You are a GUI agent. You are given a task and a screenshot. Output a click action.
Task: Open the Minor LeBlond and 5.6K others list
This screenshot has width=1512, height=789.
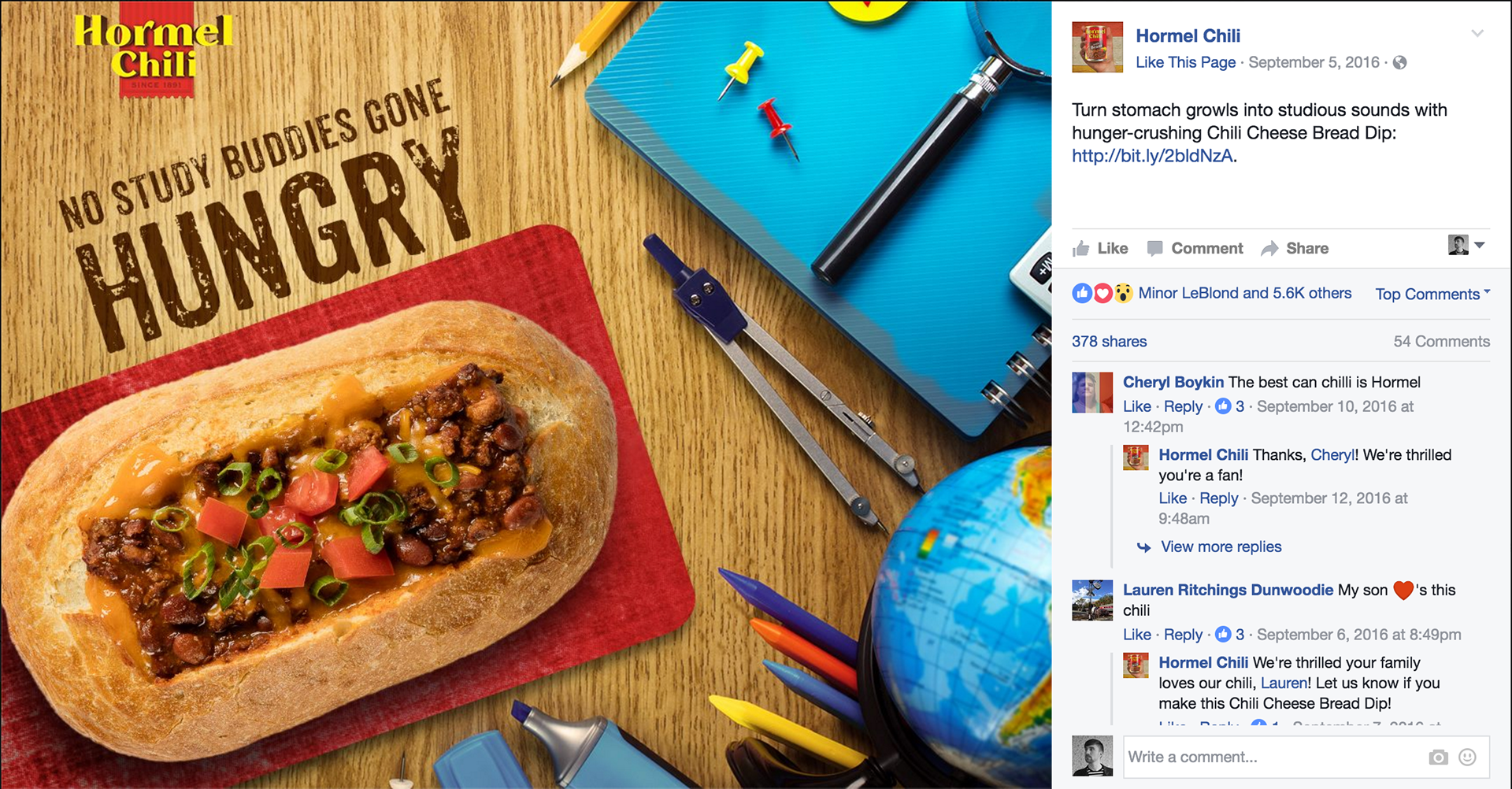point(1244,293)
